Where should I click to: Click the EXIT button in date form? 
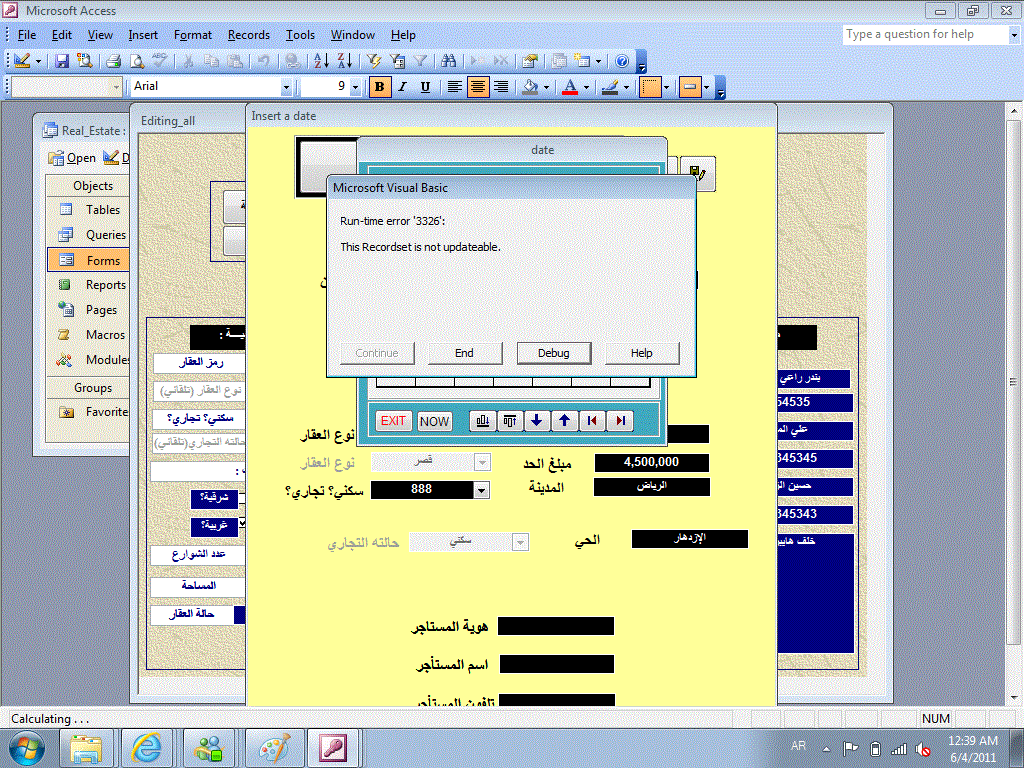(393, 421)
